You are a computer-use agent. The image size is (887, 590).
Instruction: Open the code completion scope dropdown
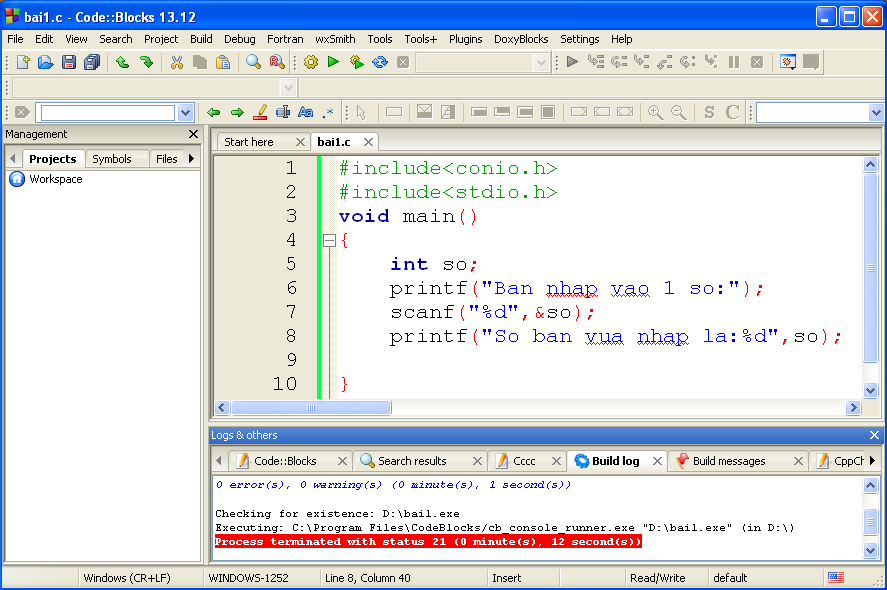pyautogui.click(x=289, y=88)
